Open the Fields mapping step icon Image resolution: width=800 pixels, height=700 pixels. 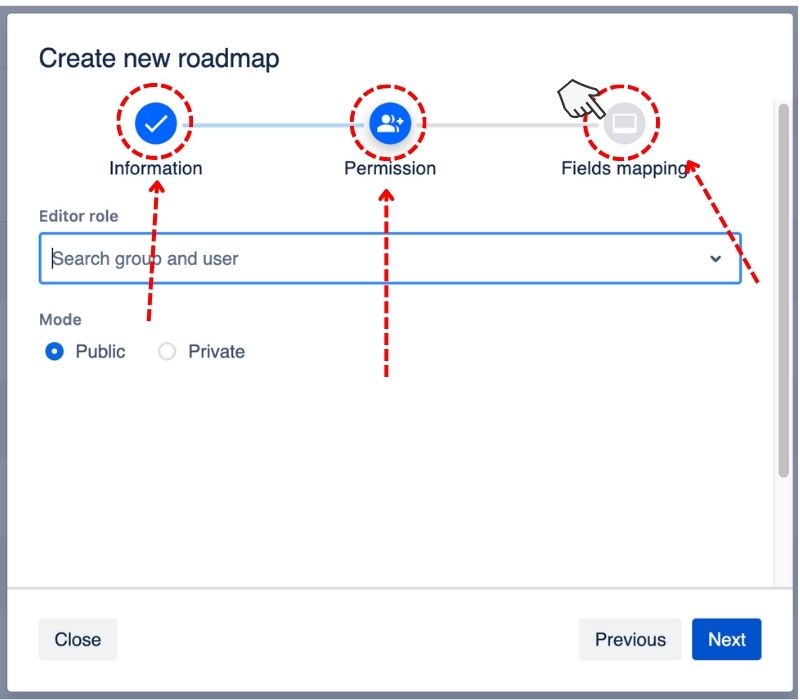[x=624, y=123]
